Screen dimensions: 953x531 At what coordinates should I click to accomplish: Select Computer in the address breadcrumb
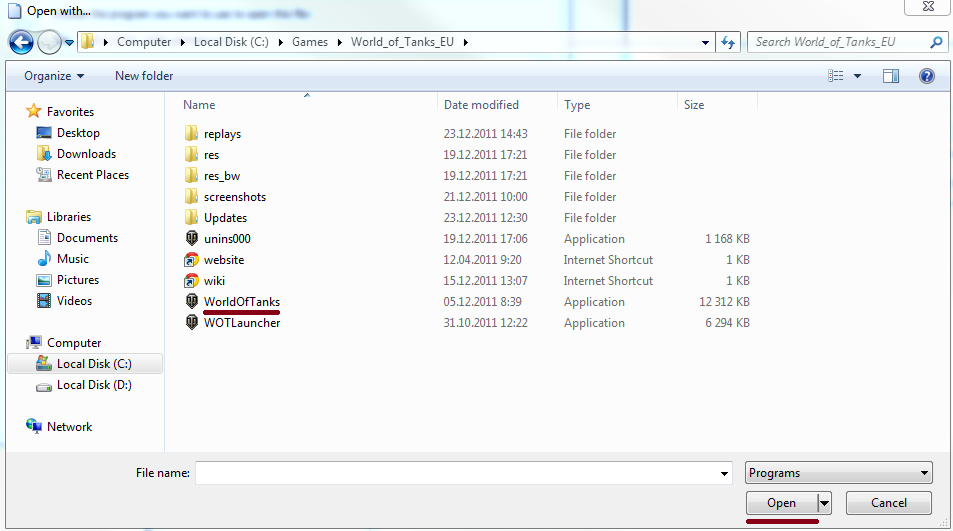pyautogui.click(x=144, y=42)
